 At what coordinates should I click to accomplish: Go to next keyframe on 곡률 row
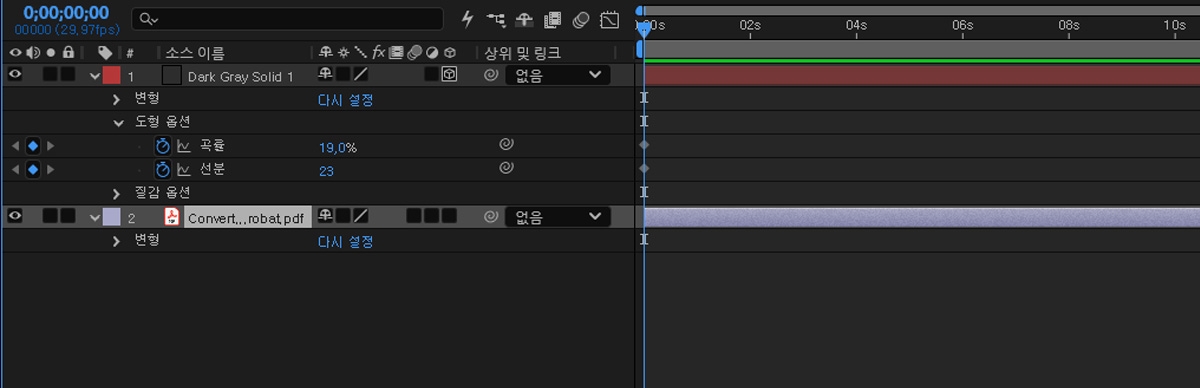pos(51,146)
